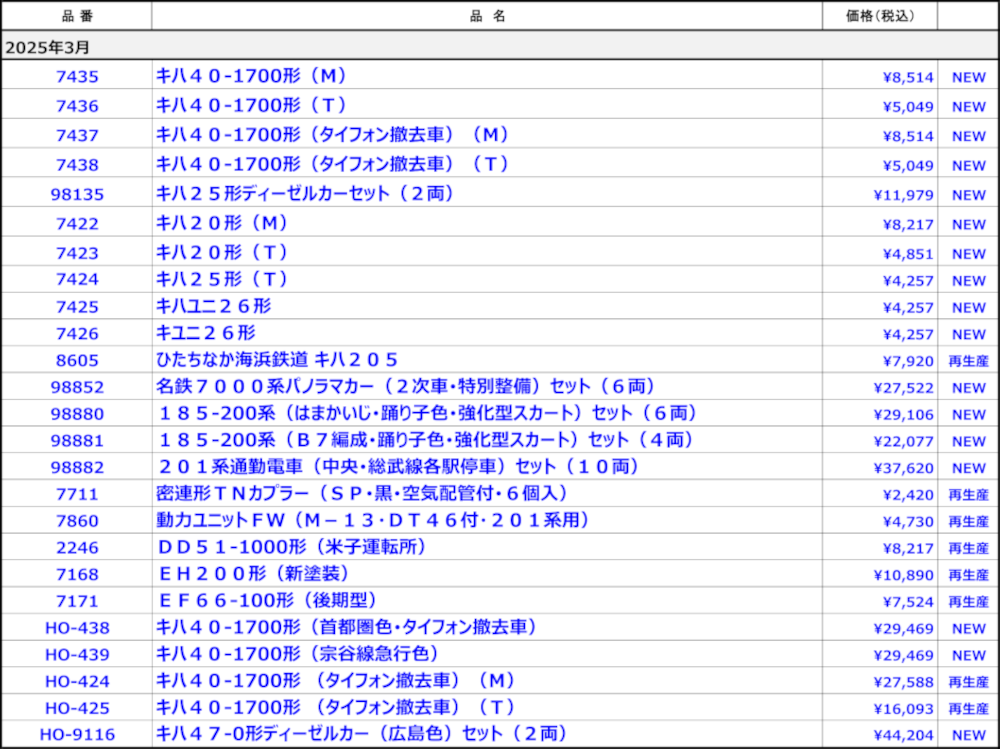
Task: Open ひたちなか海浜鉄道 キハ205 link
Action: (x=277, y=360)
